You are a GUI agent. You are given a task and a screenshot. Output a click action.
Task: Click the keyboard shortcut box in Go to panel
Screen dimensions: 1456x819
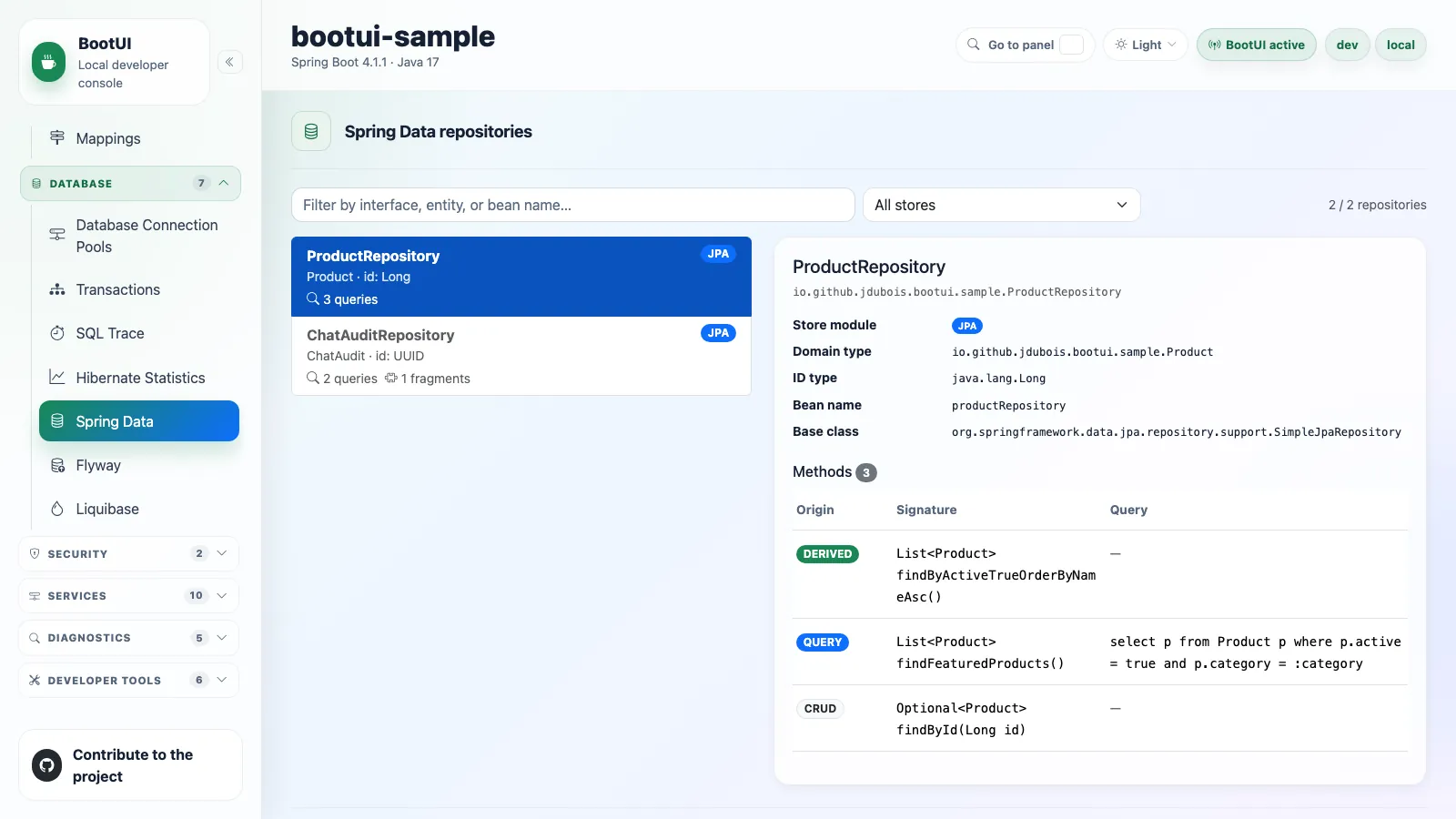coord(1072,45)
